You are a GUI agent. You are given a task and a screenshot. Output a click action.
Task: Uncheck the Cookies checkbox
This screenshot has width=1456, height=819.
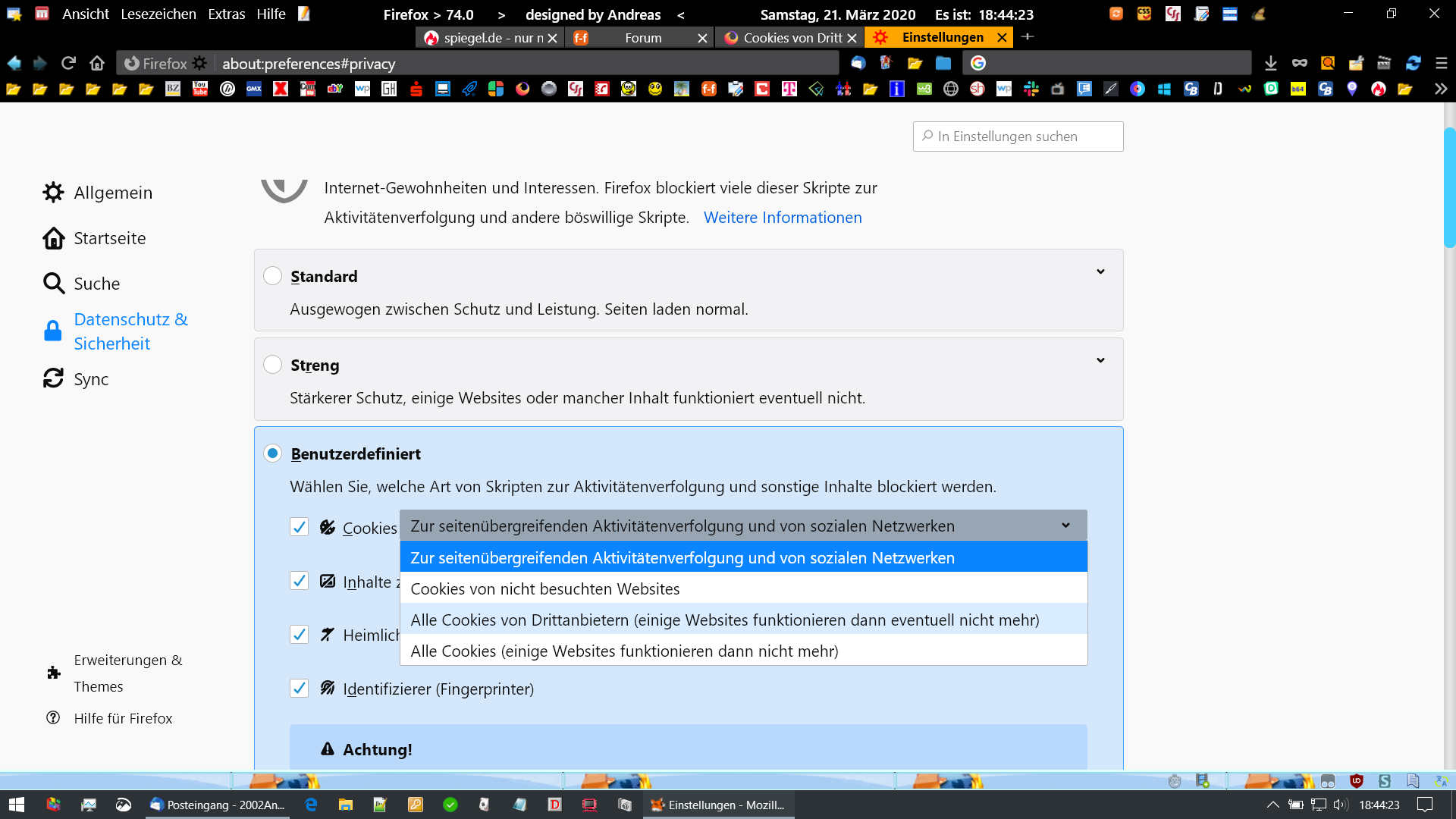[x=300, y=527]
